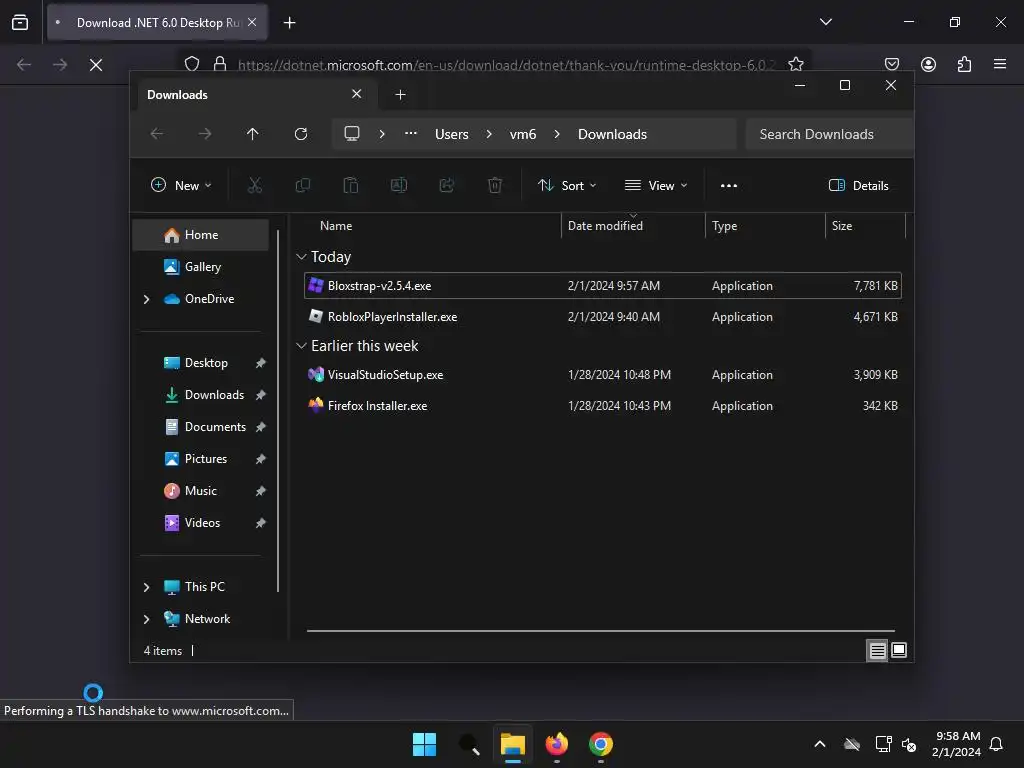Click the Explorer back arrow
The width and height of the screenshot is (1024, 768).
click(157, 134)
